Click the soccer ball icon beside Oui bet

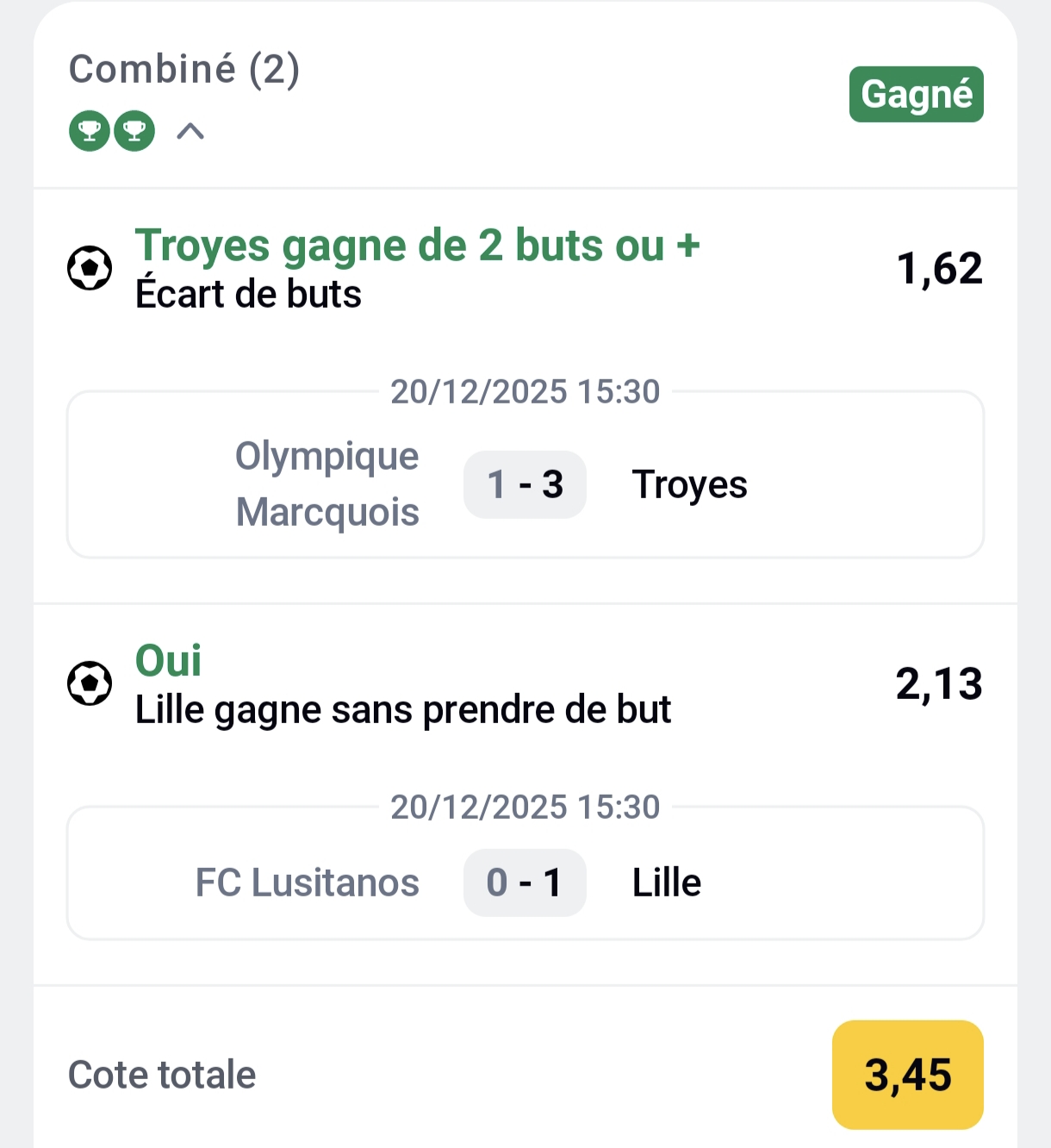[x=90, y=683]
